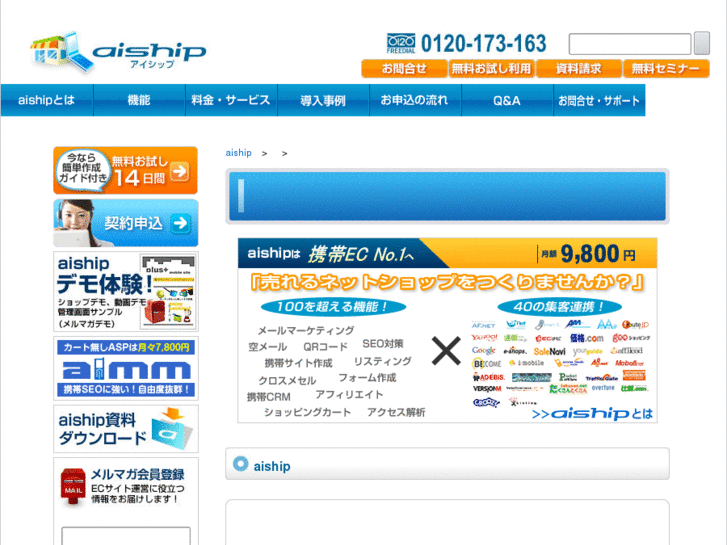
Task: Click the >>aishipとは link in banner
Action: pyautogui.click(x=592, y=413)
